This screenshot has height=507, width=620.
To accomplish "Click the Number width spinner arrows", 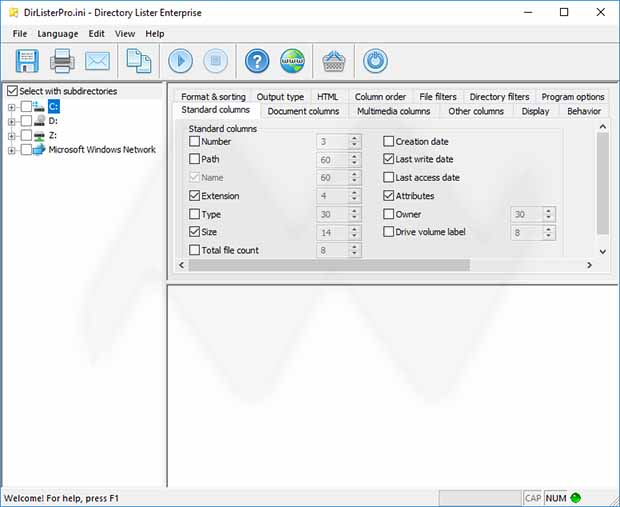I will 354,142.
